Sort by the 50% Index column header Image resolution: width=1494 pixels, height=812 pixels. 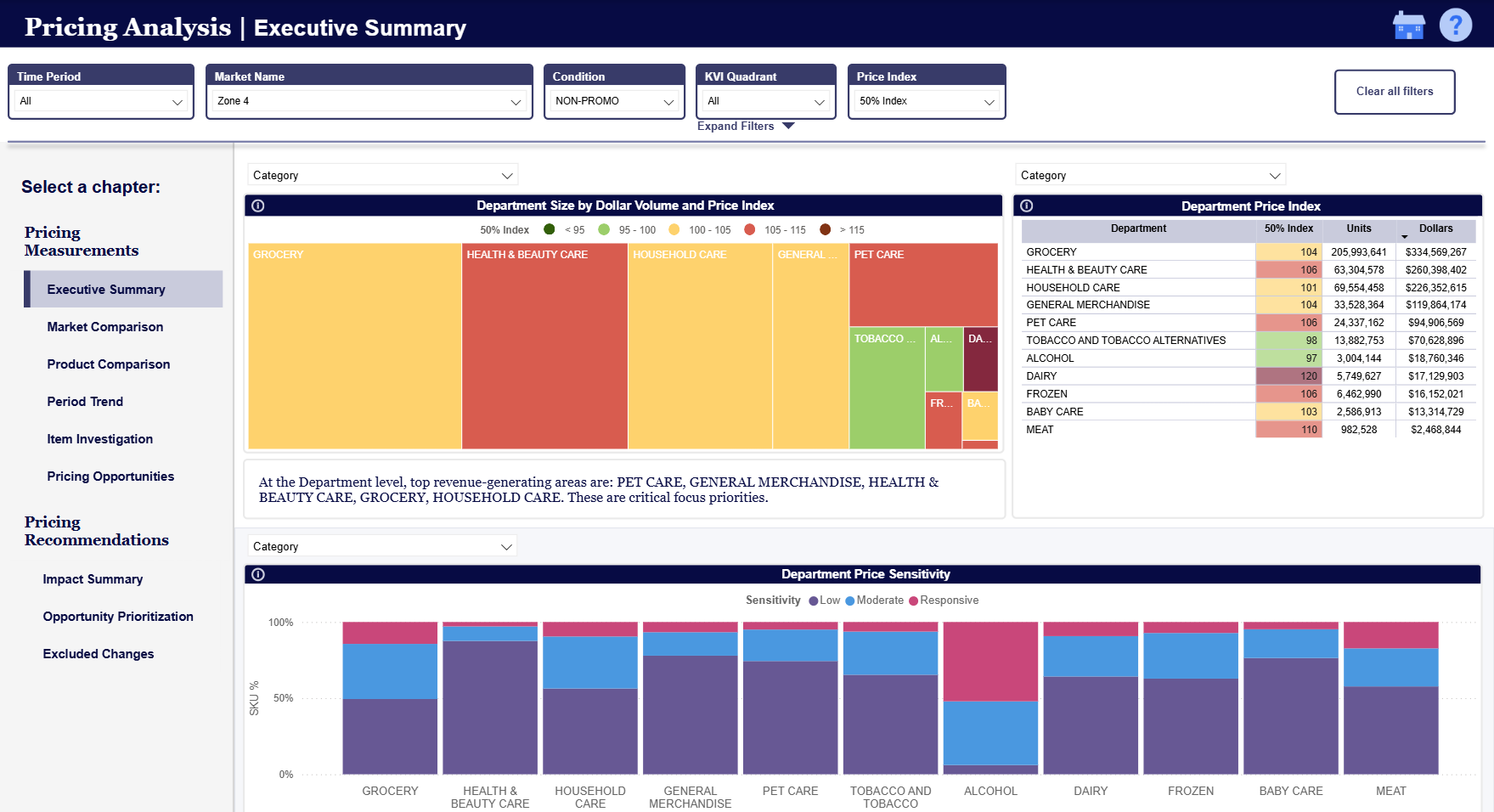[1288, 228]
